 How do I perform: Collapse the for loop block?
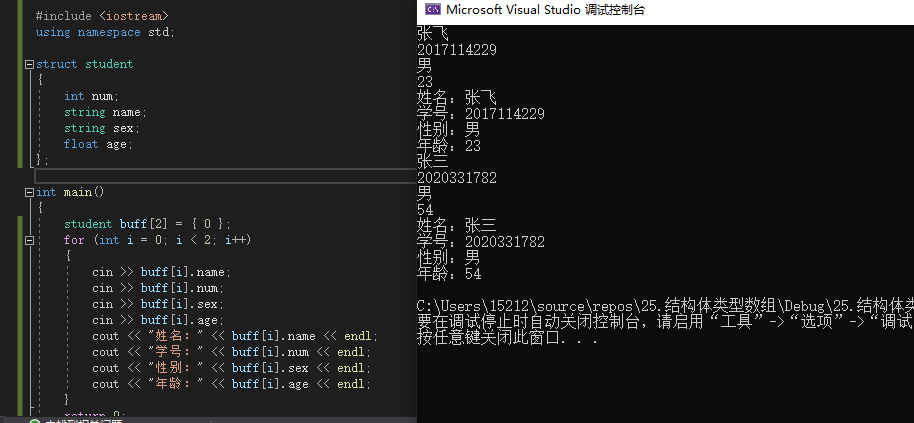point(29,240)
